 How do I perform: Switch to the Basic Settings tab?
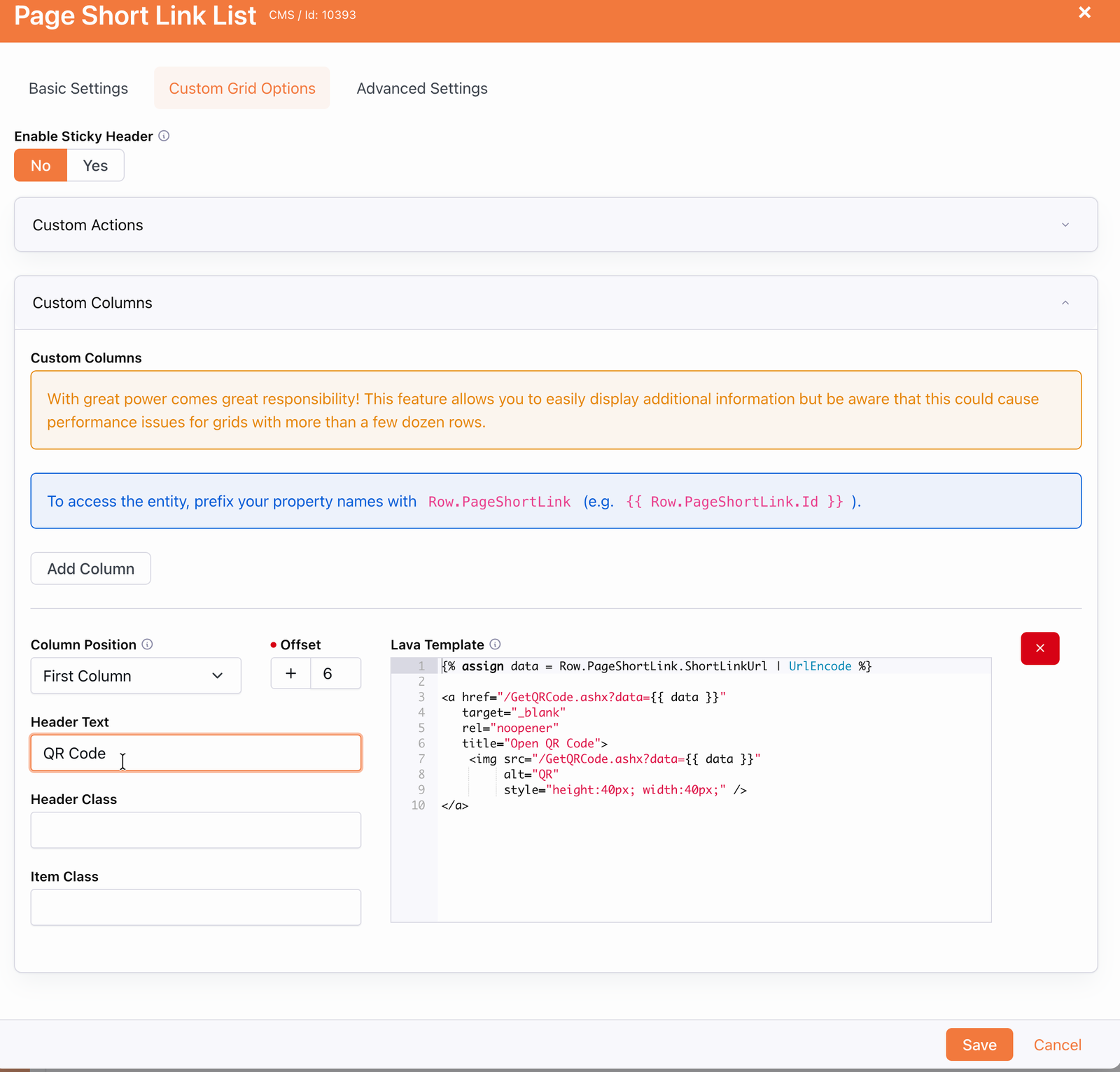coord(78,89)
